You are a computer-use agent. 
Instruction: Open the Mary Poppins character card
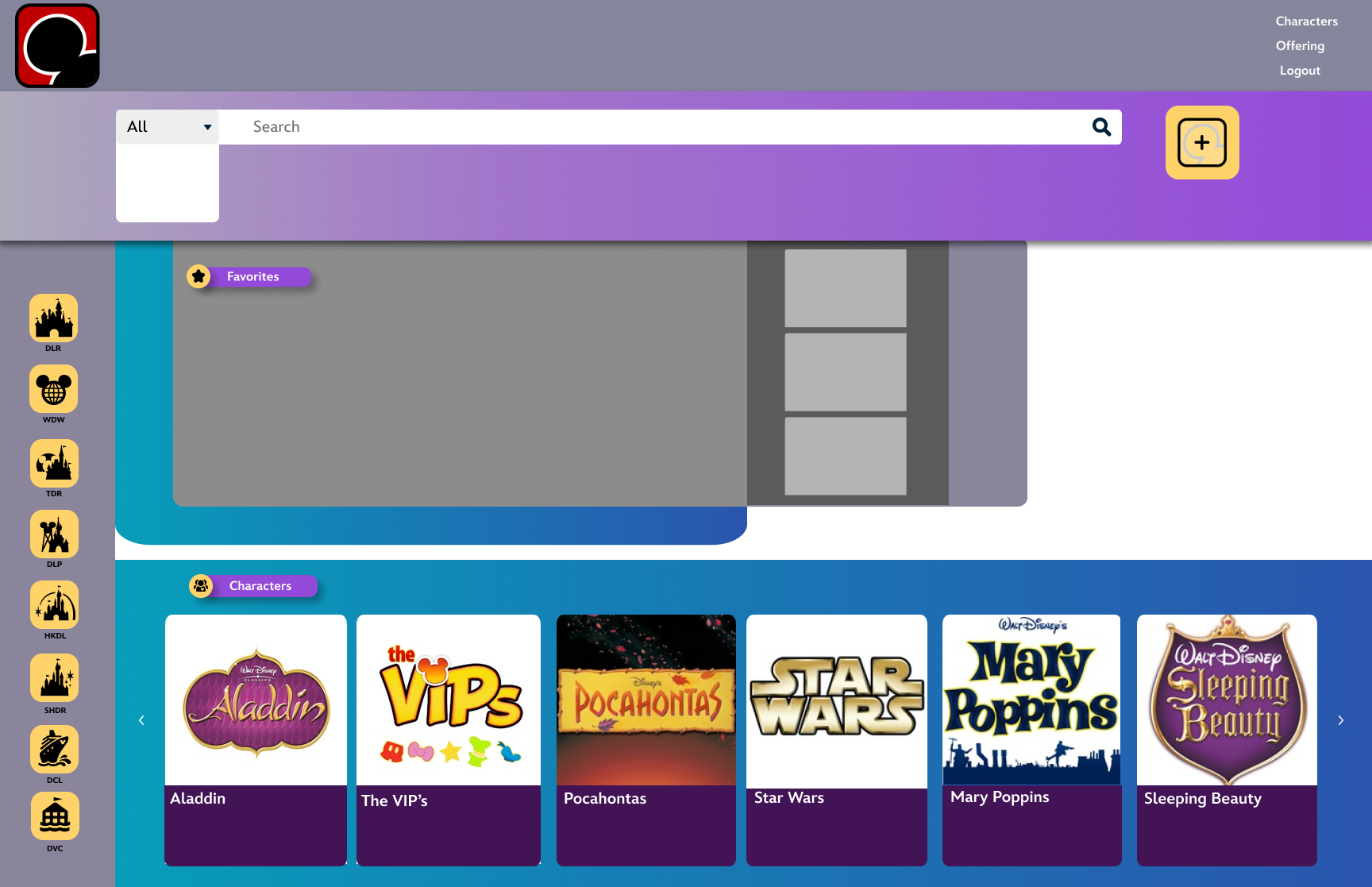1031,740
